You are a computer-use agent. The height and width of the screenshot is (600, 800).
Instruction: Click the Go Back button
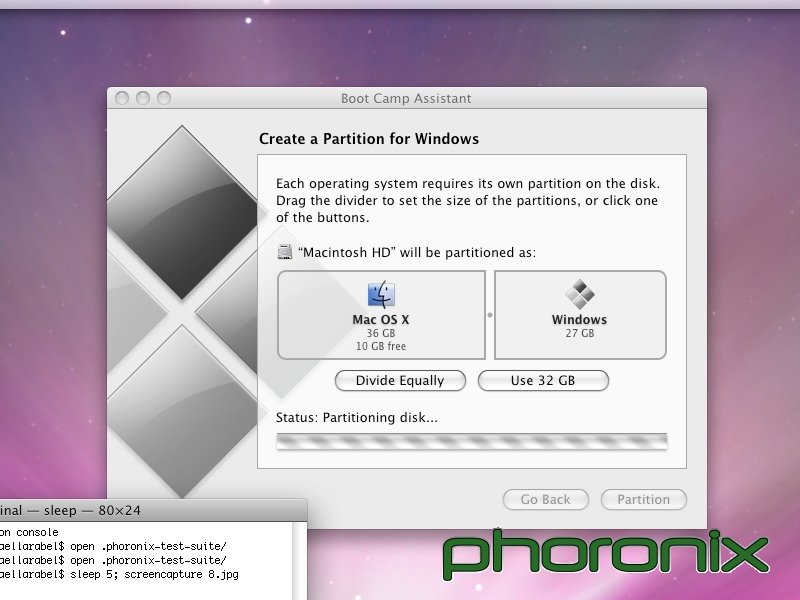(x=545, y=499)
